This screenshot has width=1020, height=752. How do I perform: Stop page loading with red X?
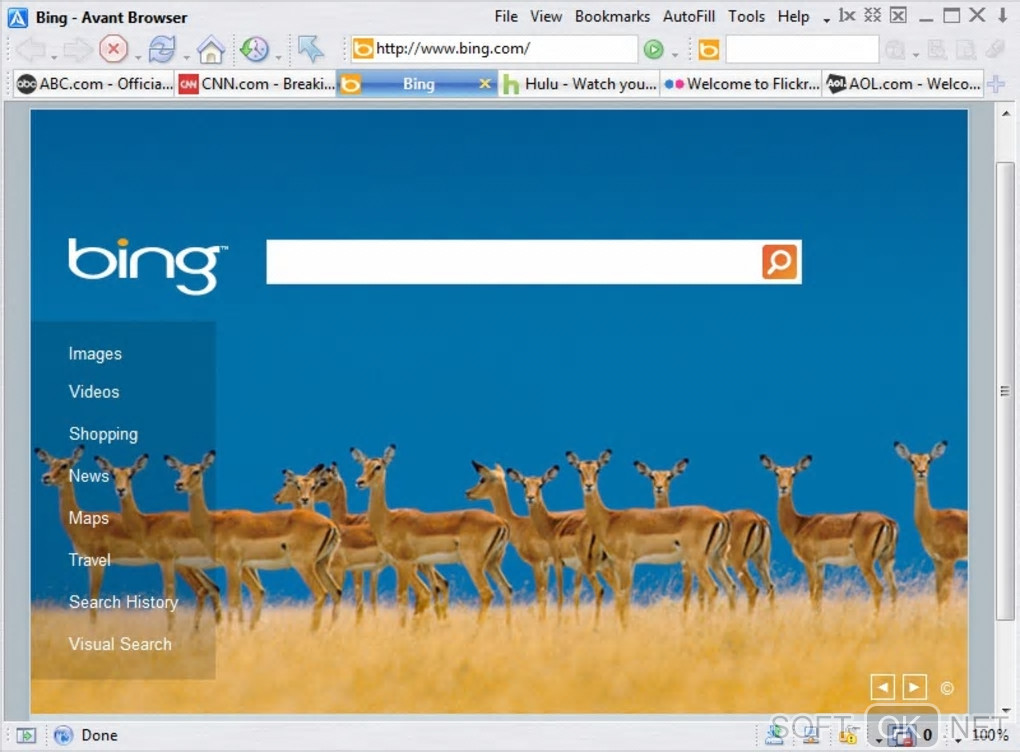[113, 49]
